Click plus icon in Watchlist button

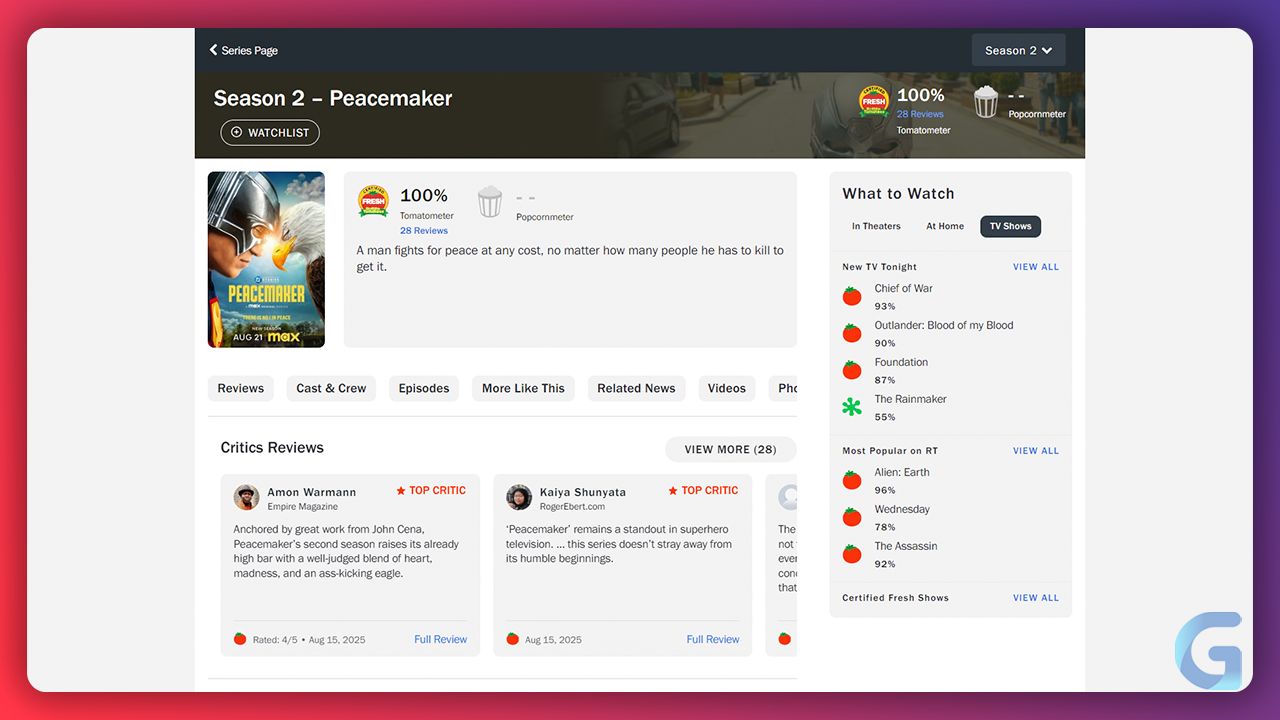[x=237, y=132]
